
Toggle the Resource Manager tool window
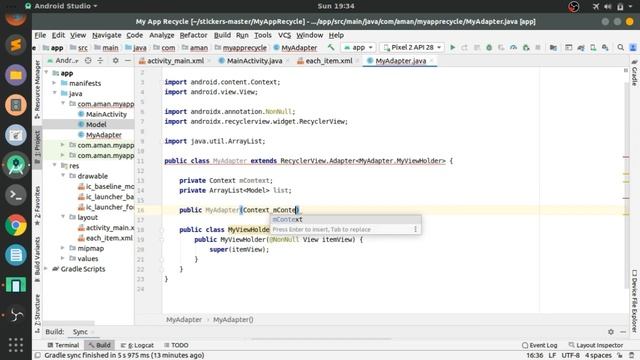pyautogui.click(x=38, y=89)
